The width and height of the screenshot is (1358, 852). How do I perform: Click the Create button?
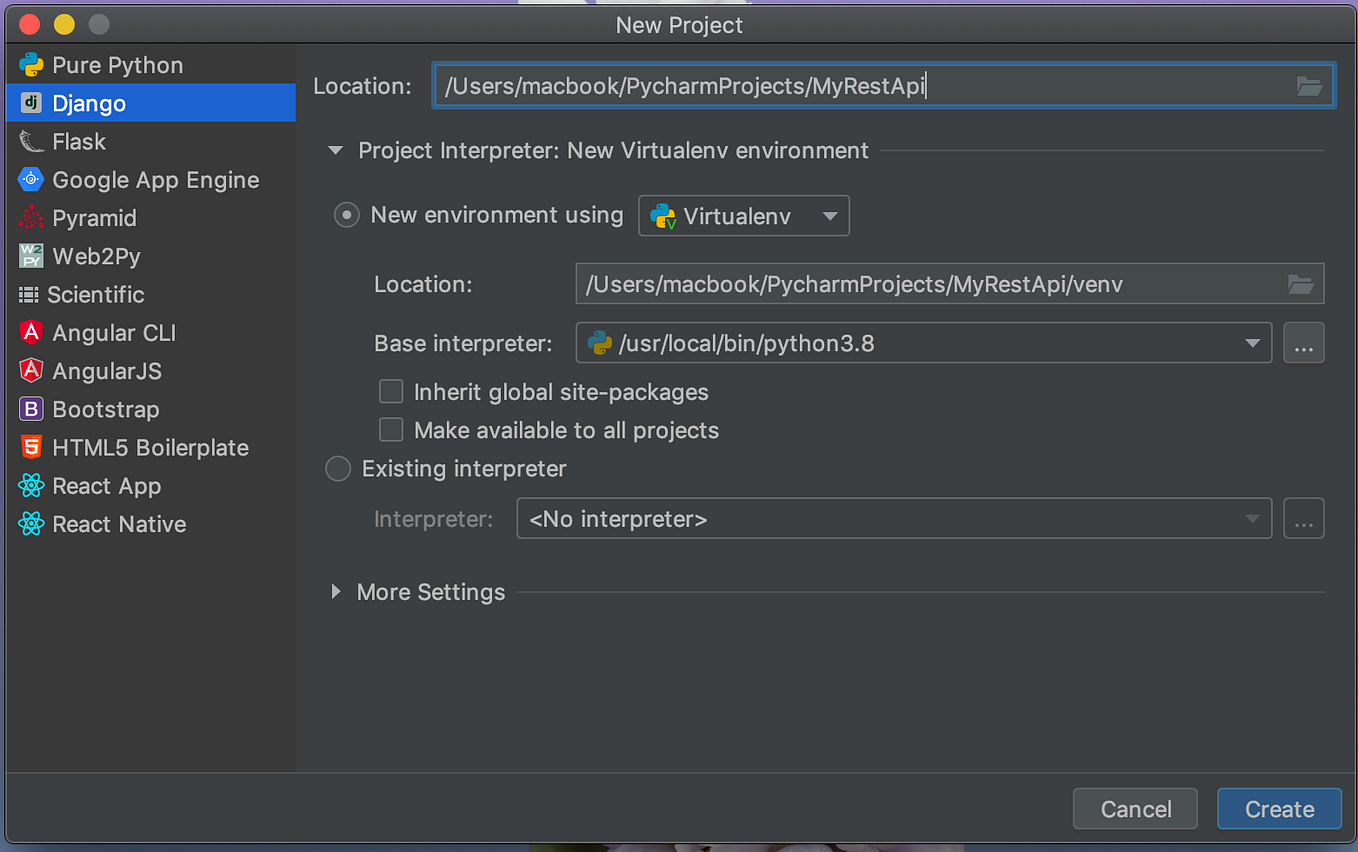tap(1279, 809)
